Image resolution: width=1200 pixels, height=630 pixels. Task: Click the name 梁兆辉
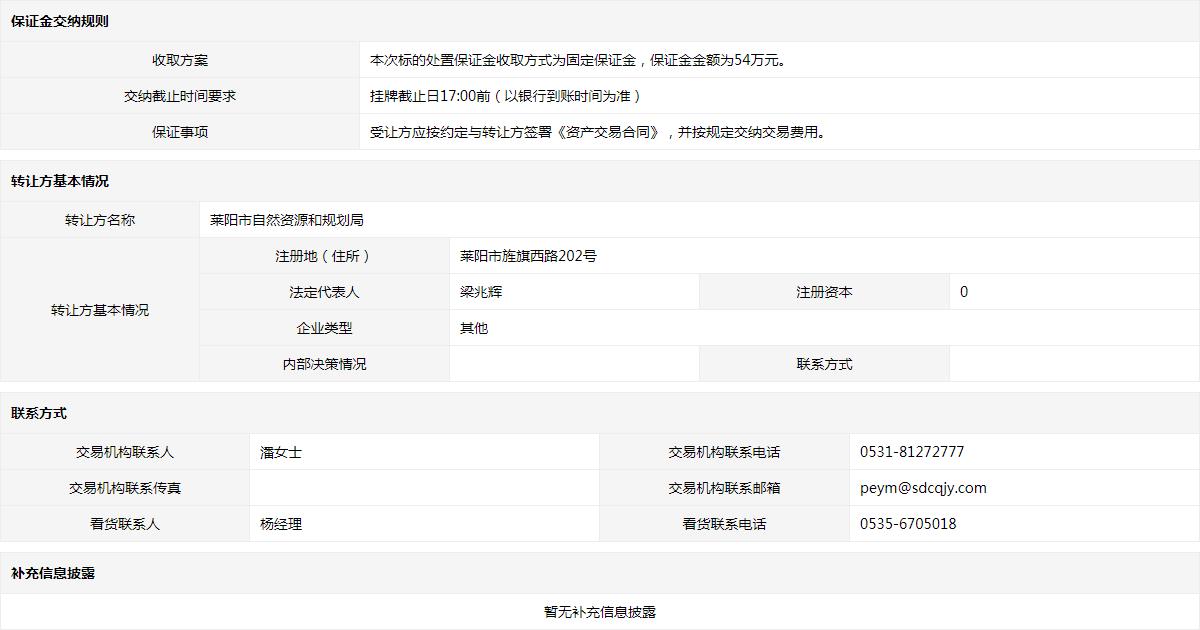click(x=481, y=292)
